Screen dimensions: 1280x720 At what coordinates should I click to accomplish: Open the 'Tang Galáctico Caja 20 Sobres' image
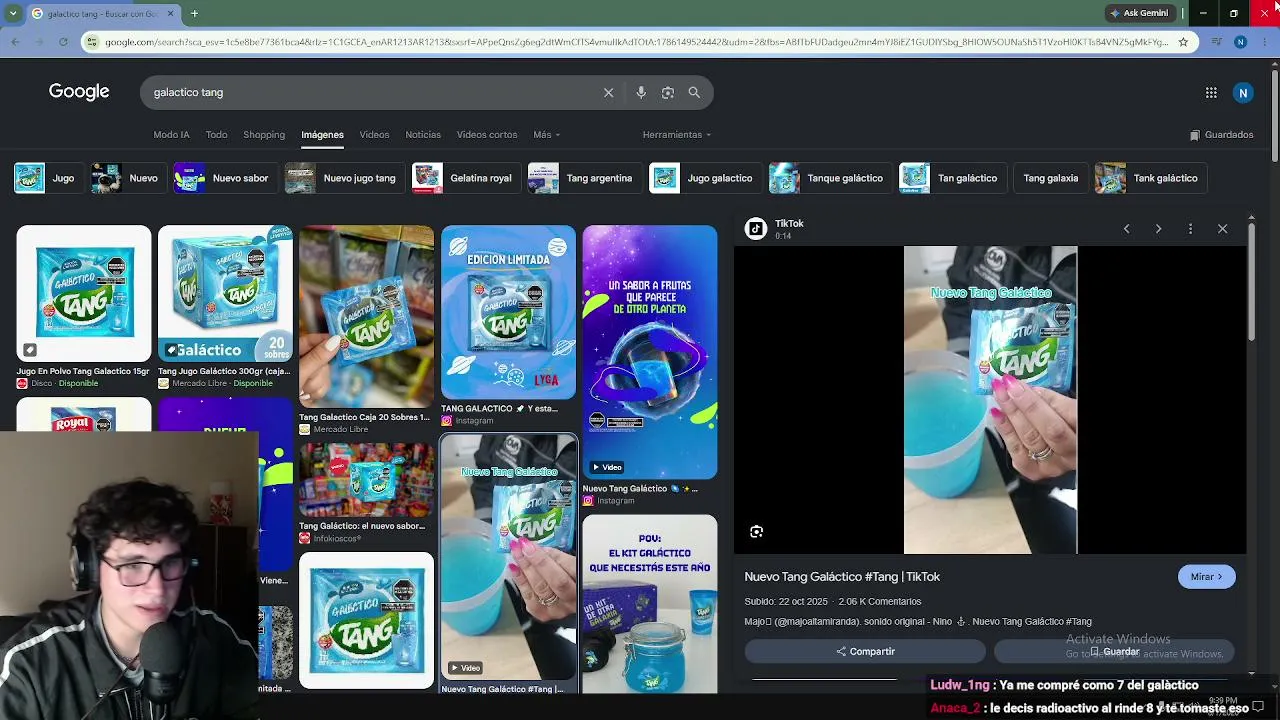click(x=366, y=316)
